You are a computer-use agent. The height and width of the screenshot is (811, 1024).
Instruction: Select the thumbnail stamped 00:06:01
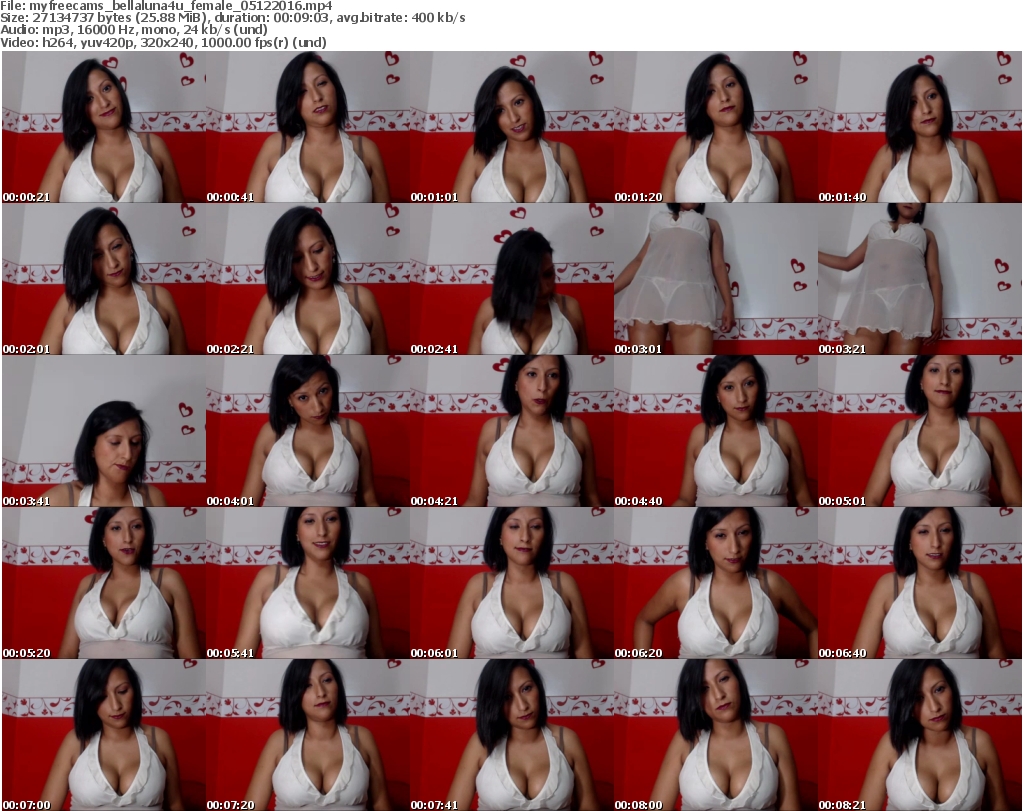[x=511, y=583]
